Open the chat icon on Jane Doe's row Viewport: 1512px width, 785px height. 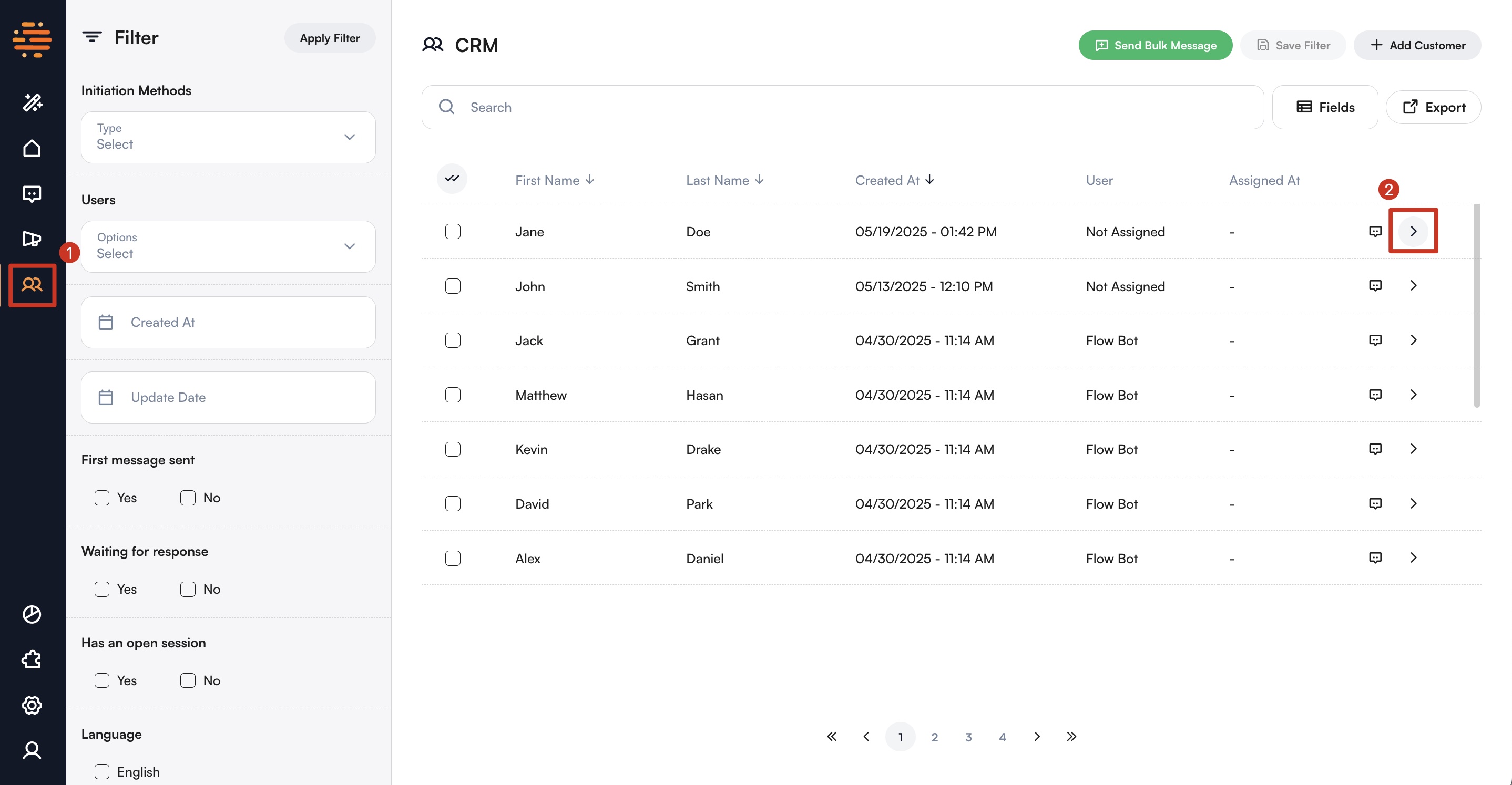[x=1375, y=231]
